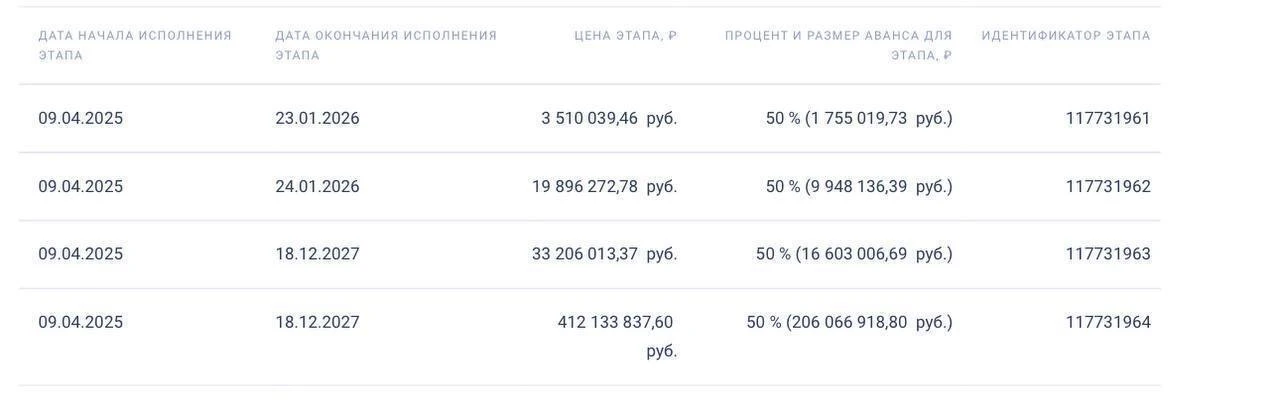This screenshot has height=401, width=1280.
Task: Click the "Процент и размер аванса" column header
Action: pos(838,45)
